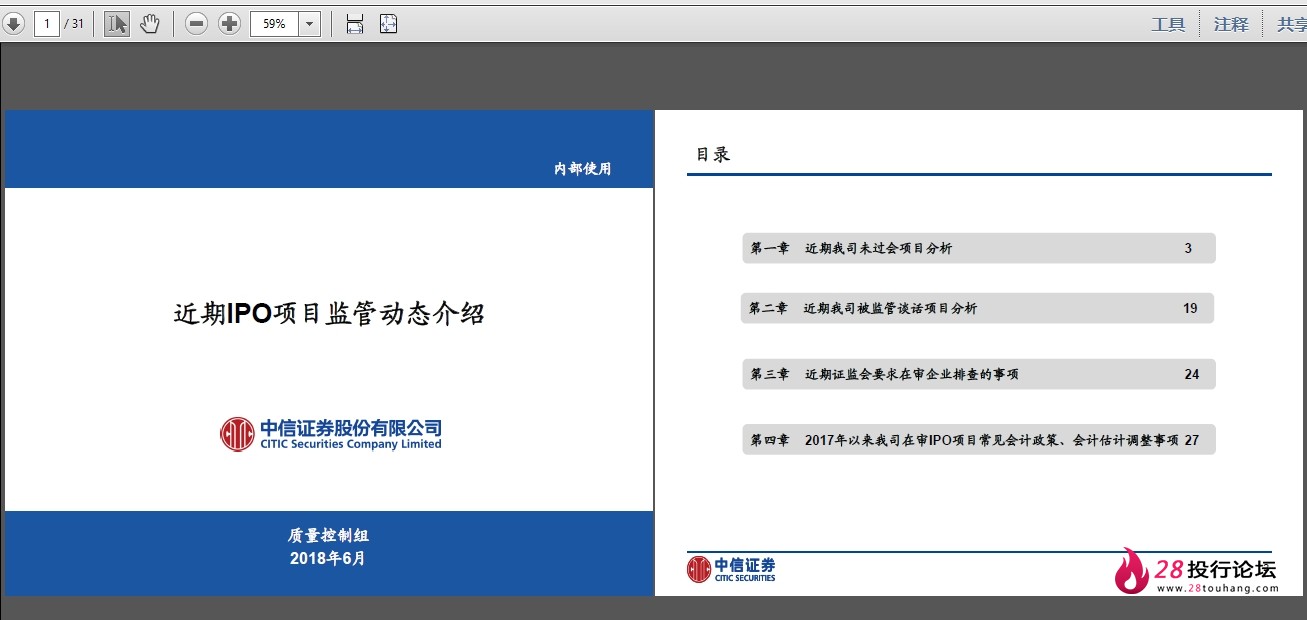The width and height of the screenshot is (1307, 620).
Task: Click the 59% zoom value field
Action: 274,24
